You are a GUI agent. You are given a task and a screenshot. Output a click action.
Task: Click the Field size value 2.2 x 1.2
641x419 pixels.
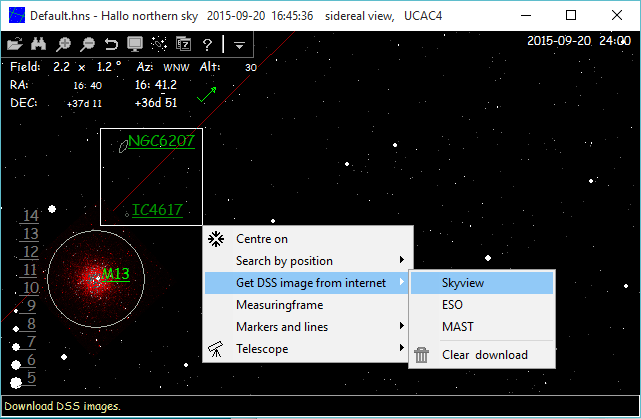[x=87, y=67]
